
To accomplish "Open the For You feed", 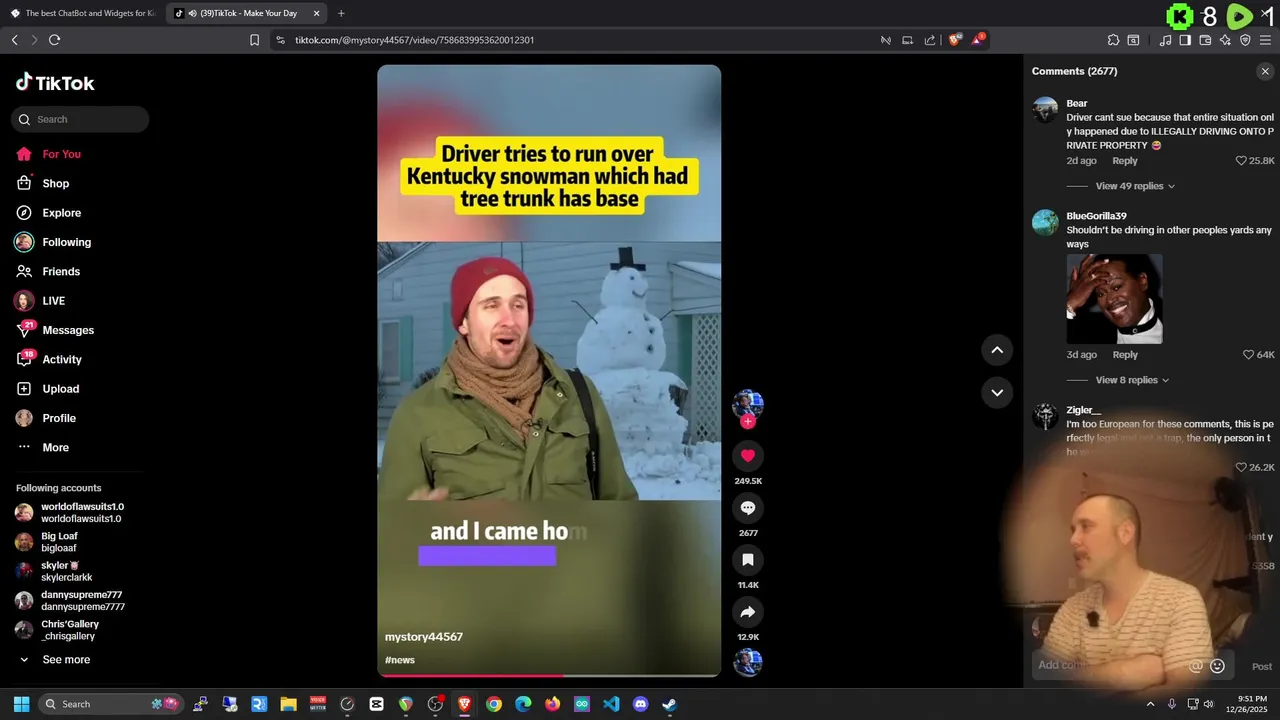I will (x=61, y=154).
